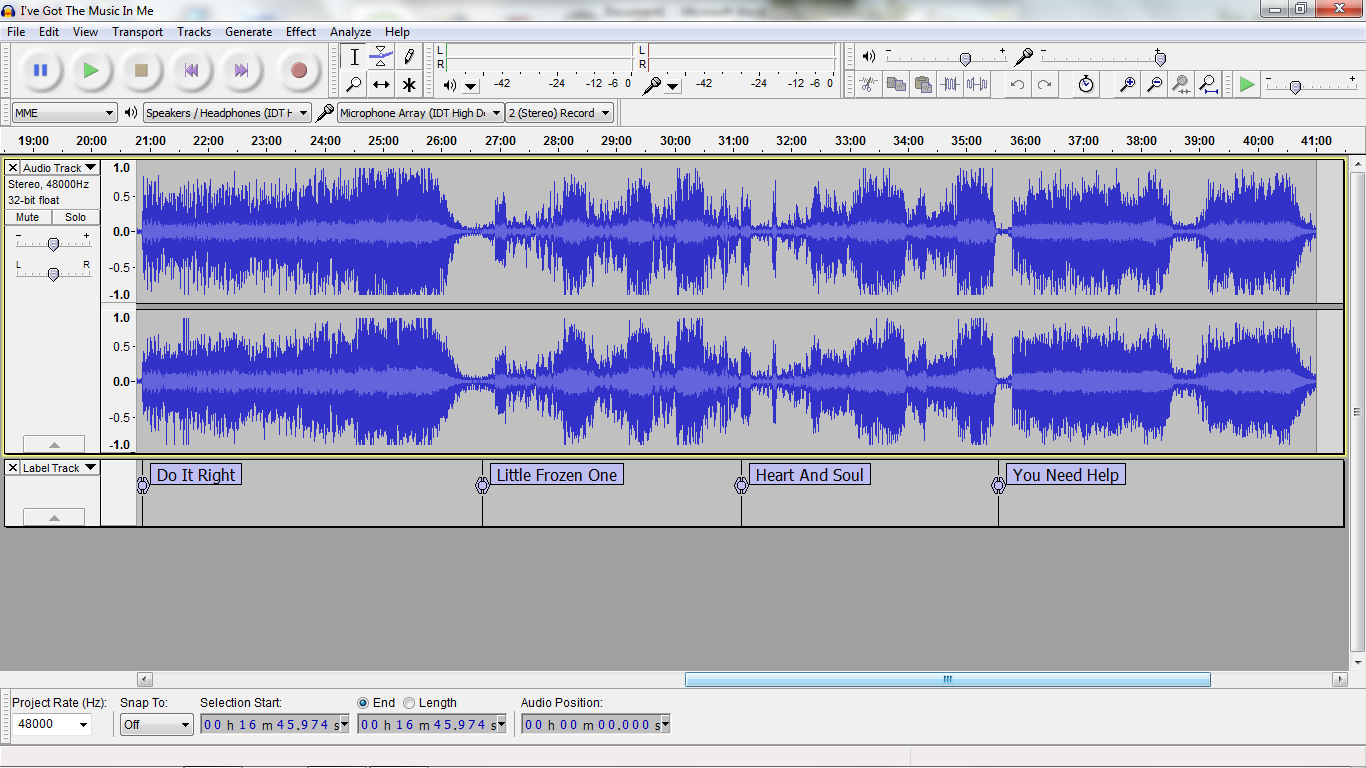Choose the Time Shift tool
This screenshot has height=768, width=1366.
coord(382,84)
